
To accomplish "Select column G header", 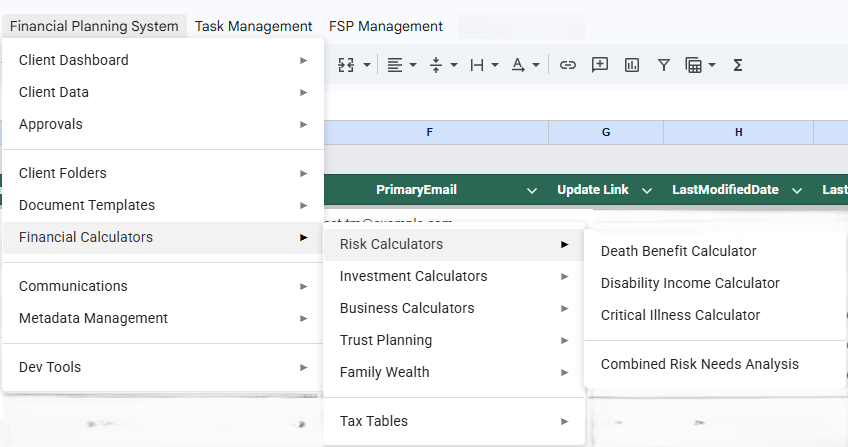I will (606, 132).
